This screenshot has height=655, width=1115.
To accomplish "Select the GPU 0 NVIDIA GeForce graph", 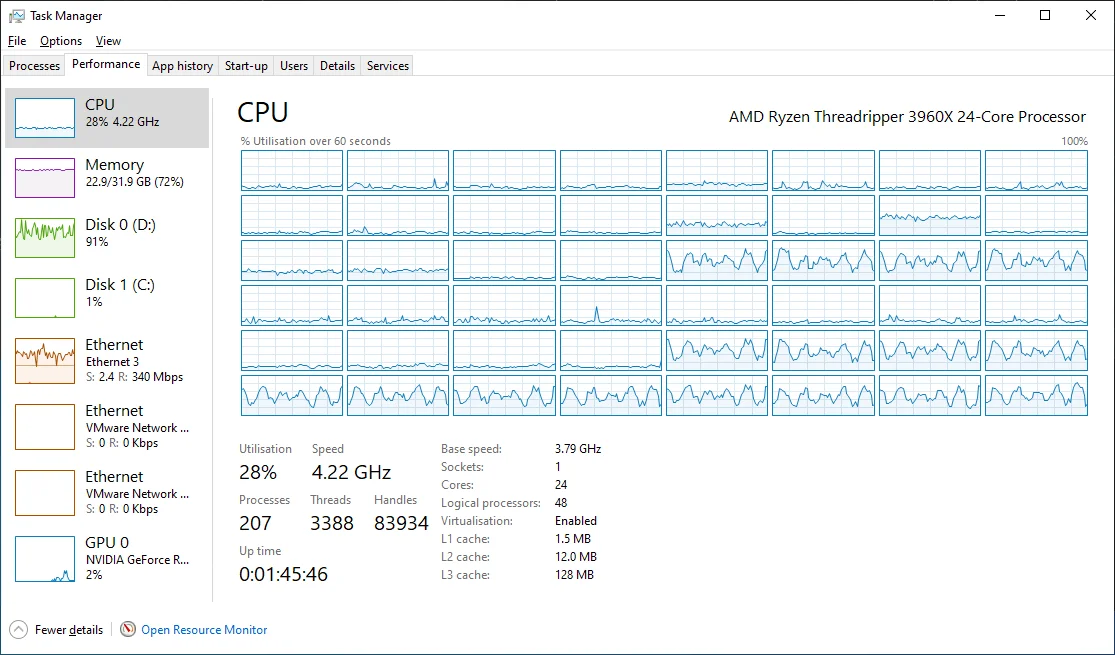I will click(x=45, y=559).
